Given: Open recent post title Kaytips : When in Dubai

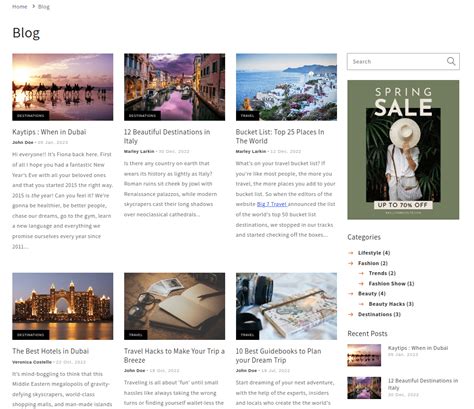Looking at the screenshot, I should coord(418,348).
